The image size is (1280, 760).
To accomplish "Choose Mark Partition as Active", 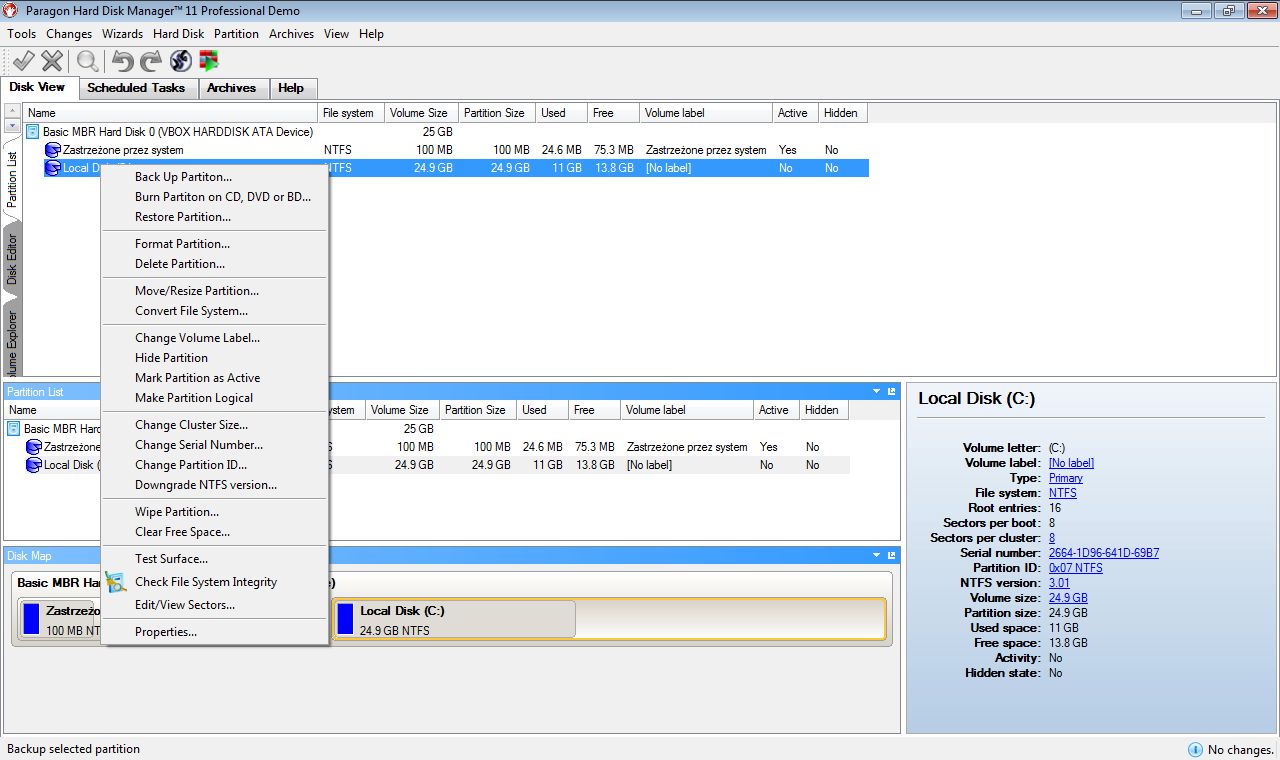I will coord(197,378).
